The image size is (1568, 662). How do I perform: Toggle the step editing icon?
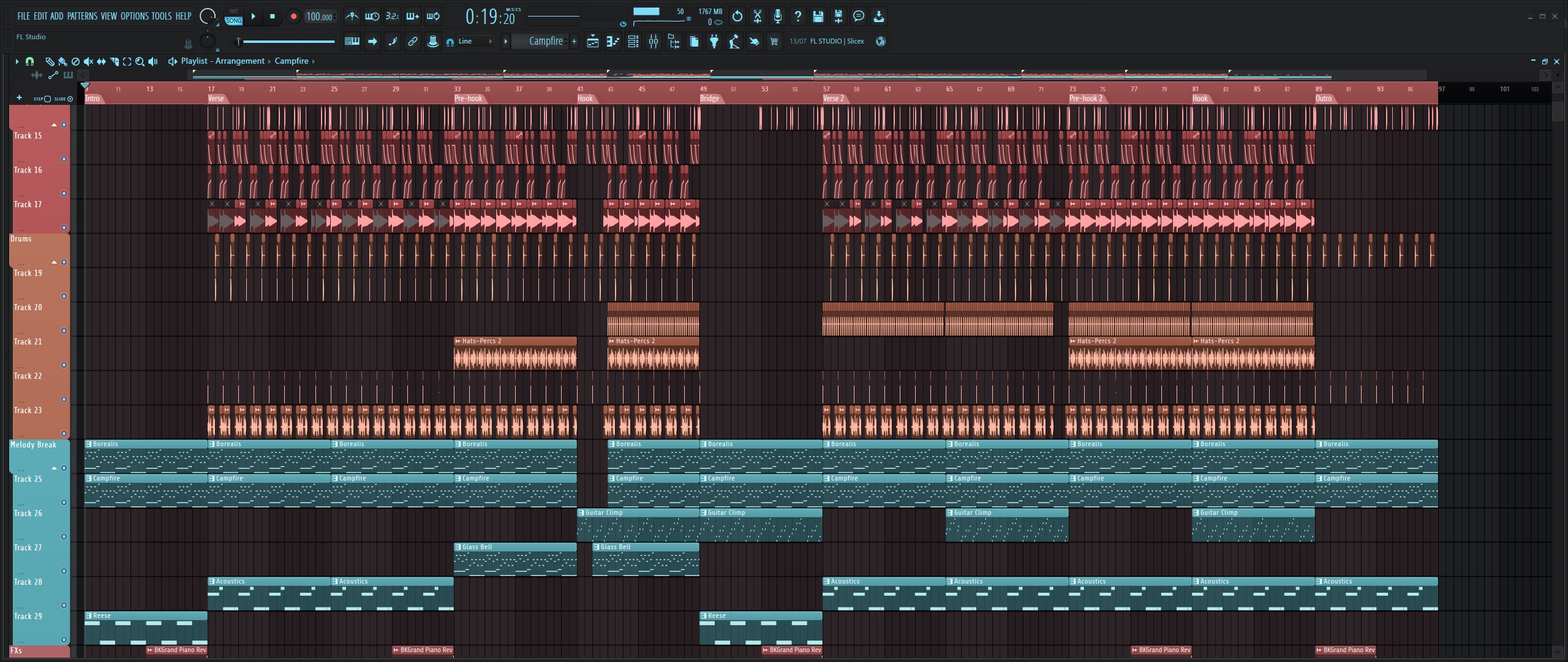click(392, 41)
